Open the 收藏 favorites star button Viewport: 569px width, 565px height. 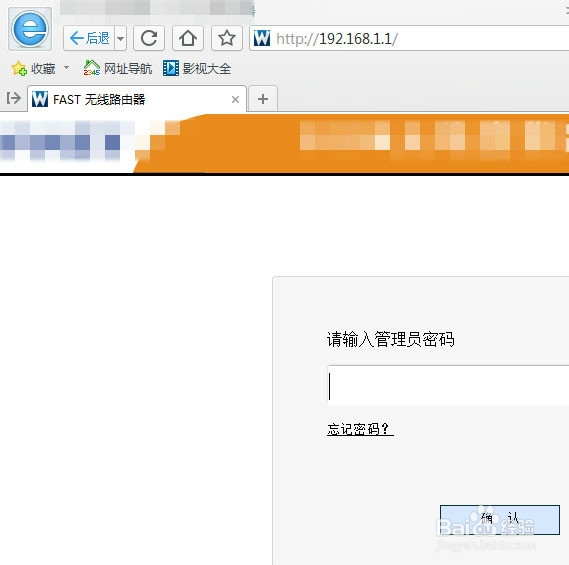click(x=33, y=68)
